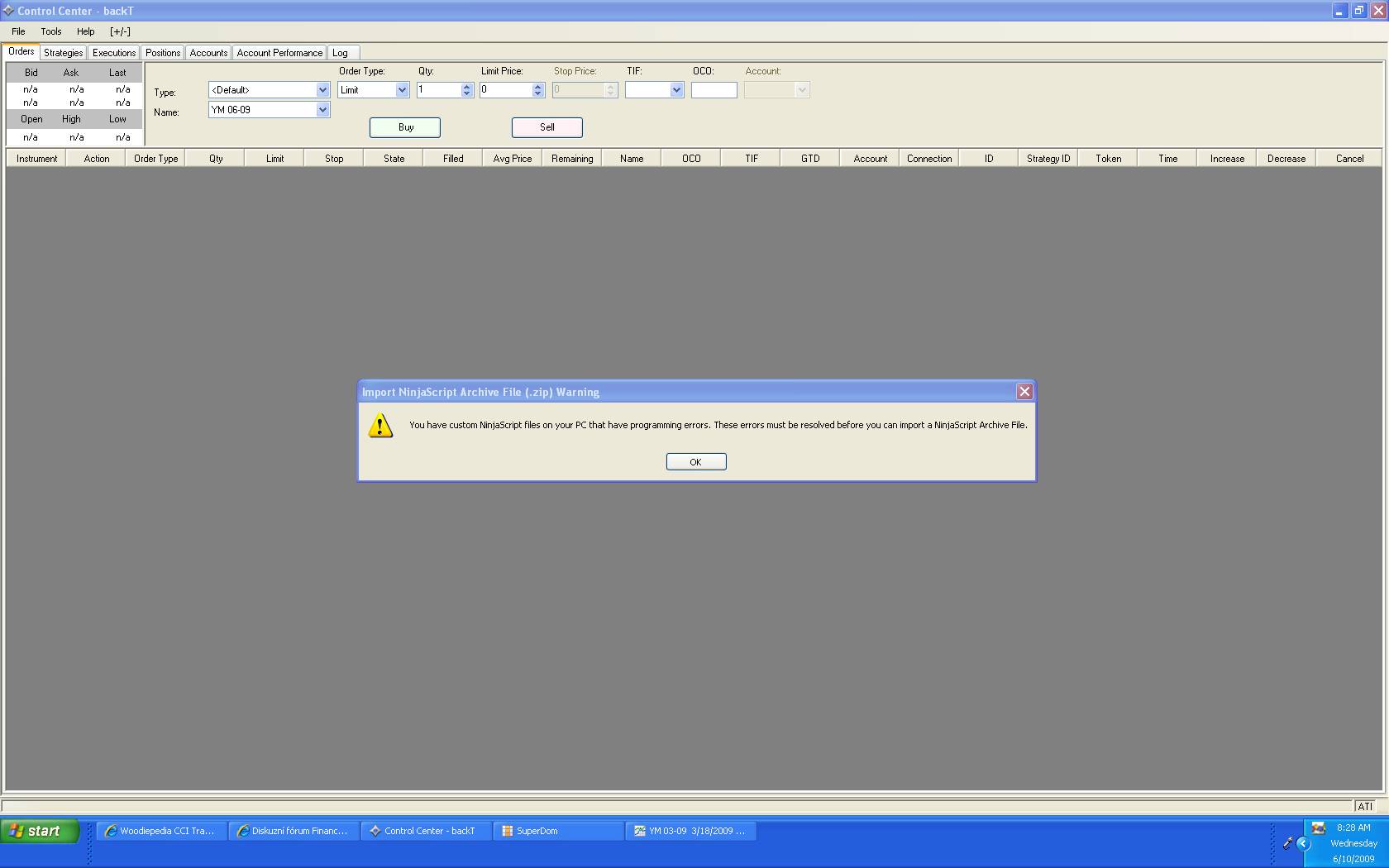
Task: Click the Instrument column header
Action: click(36, 159)
